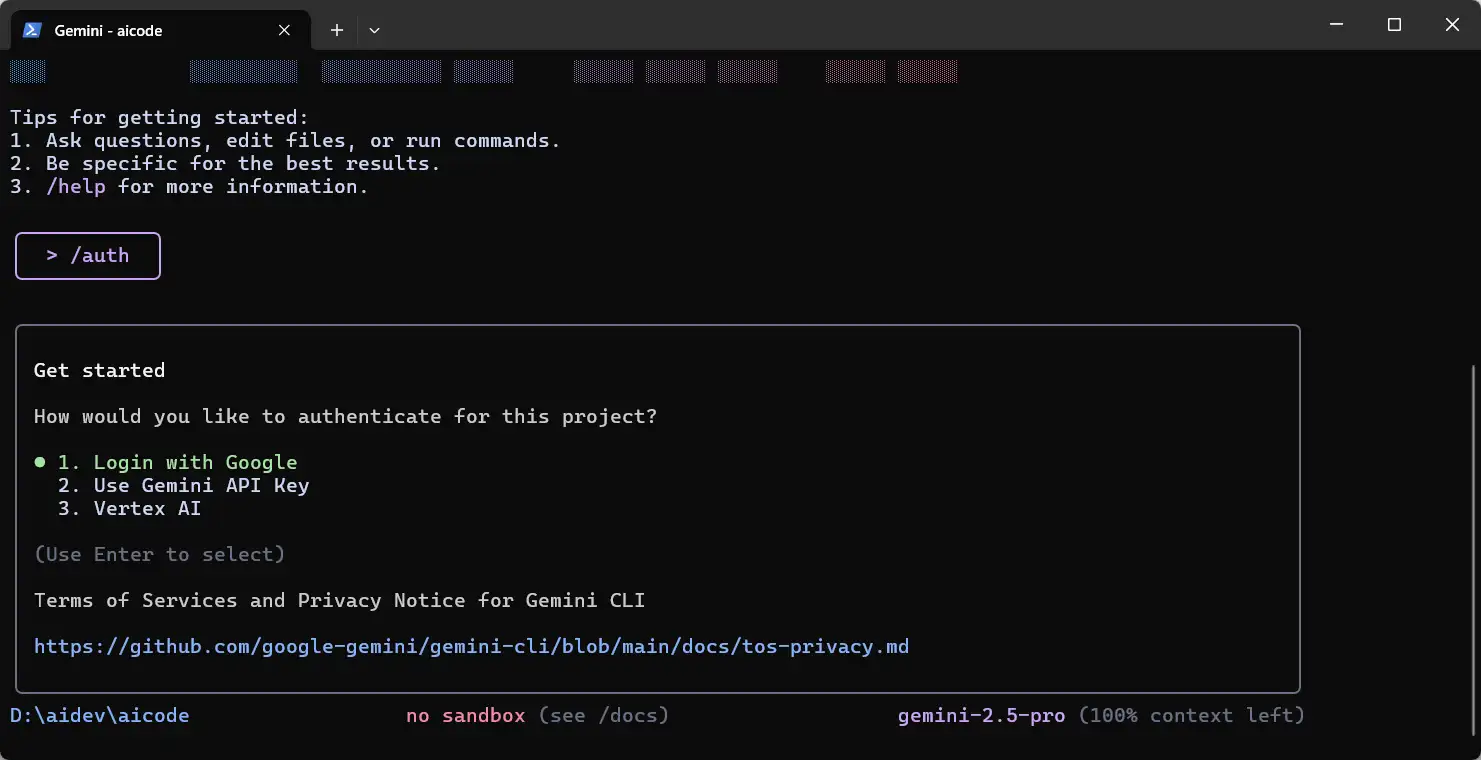Close the Windows Terminal window

coord(1452,25)
